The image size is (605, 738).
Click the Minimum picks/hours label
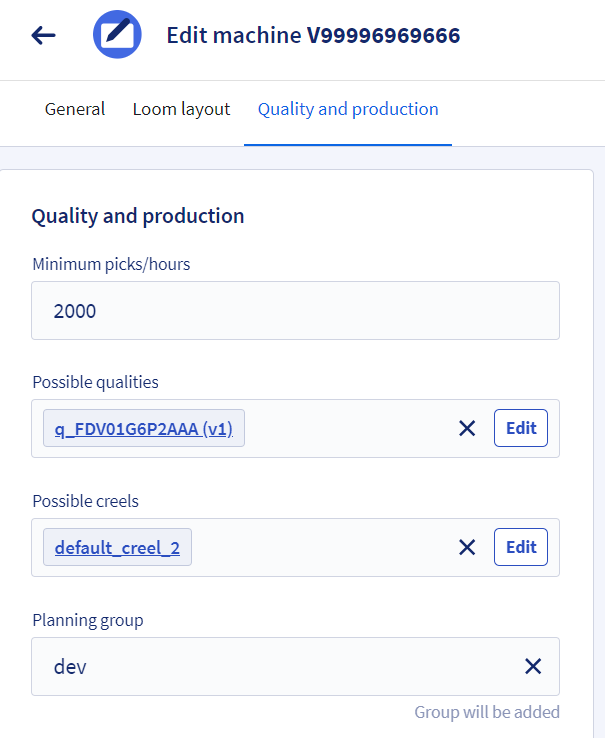111,265
